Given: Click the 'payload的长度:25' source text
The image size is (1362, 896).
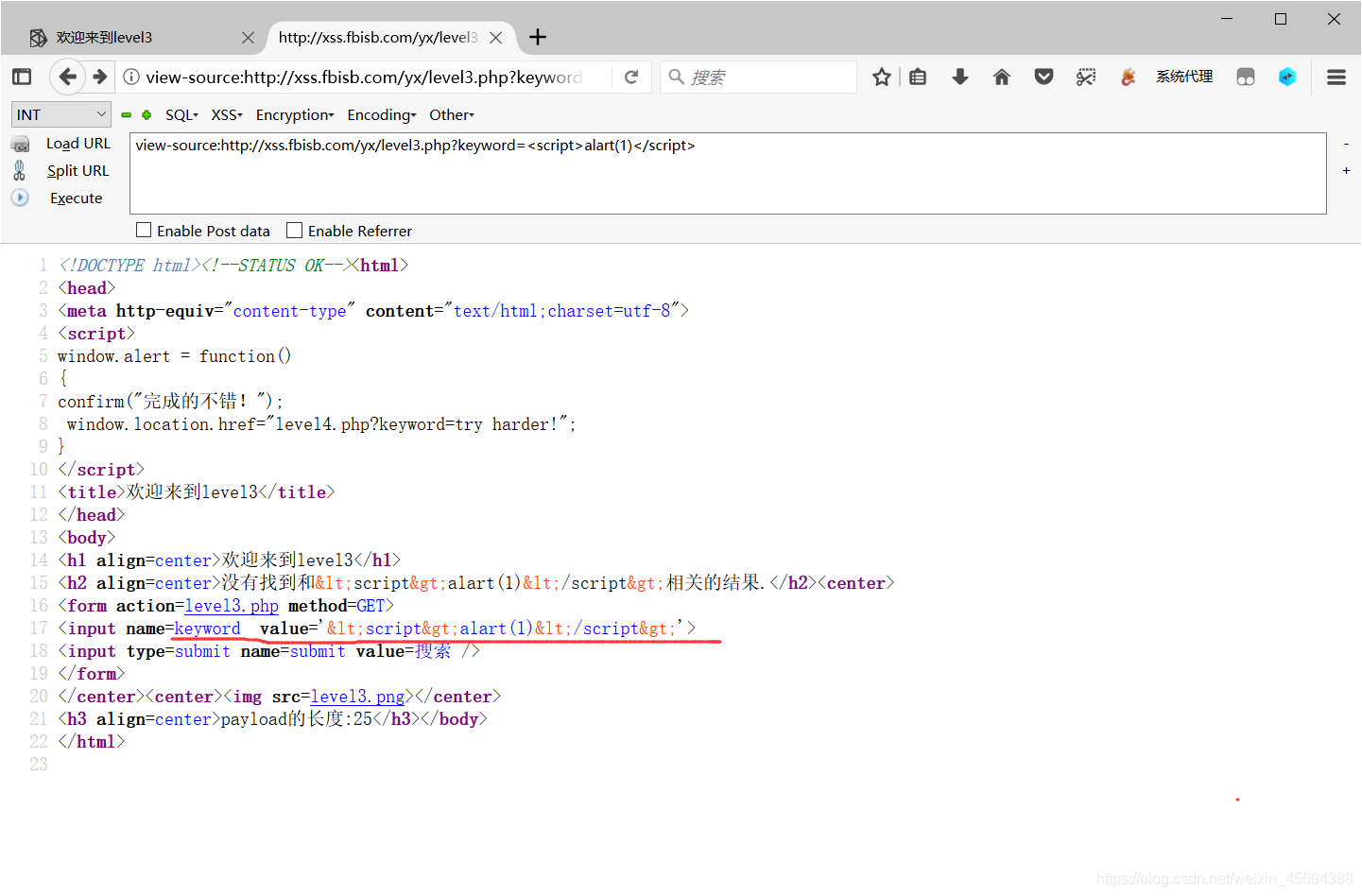Looking at the screenshot, I should (x=297, y=719).
